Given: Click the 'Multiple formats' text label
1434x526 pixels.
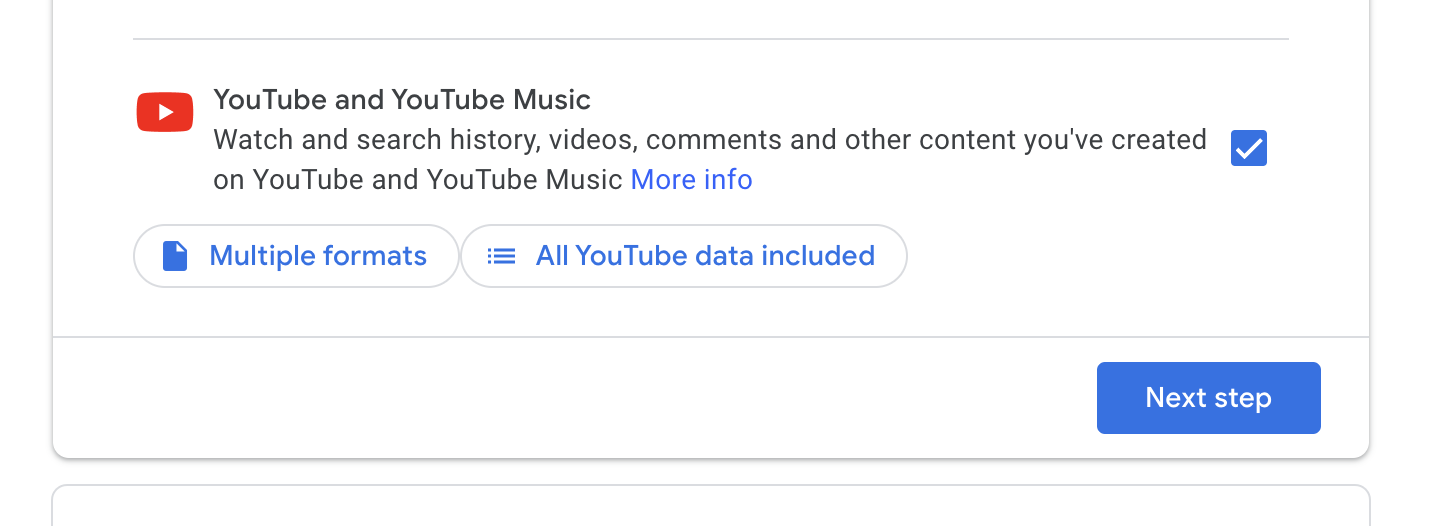Looking at the screenshot, I should 318,256.
